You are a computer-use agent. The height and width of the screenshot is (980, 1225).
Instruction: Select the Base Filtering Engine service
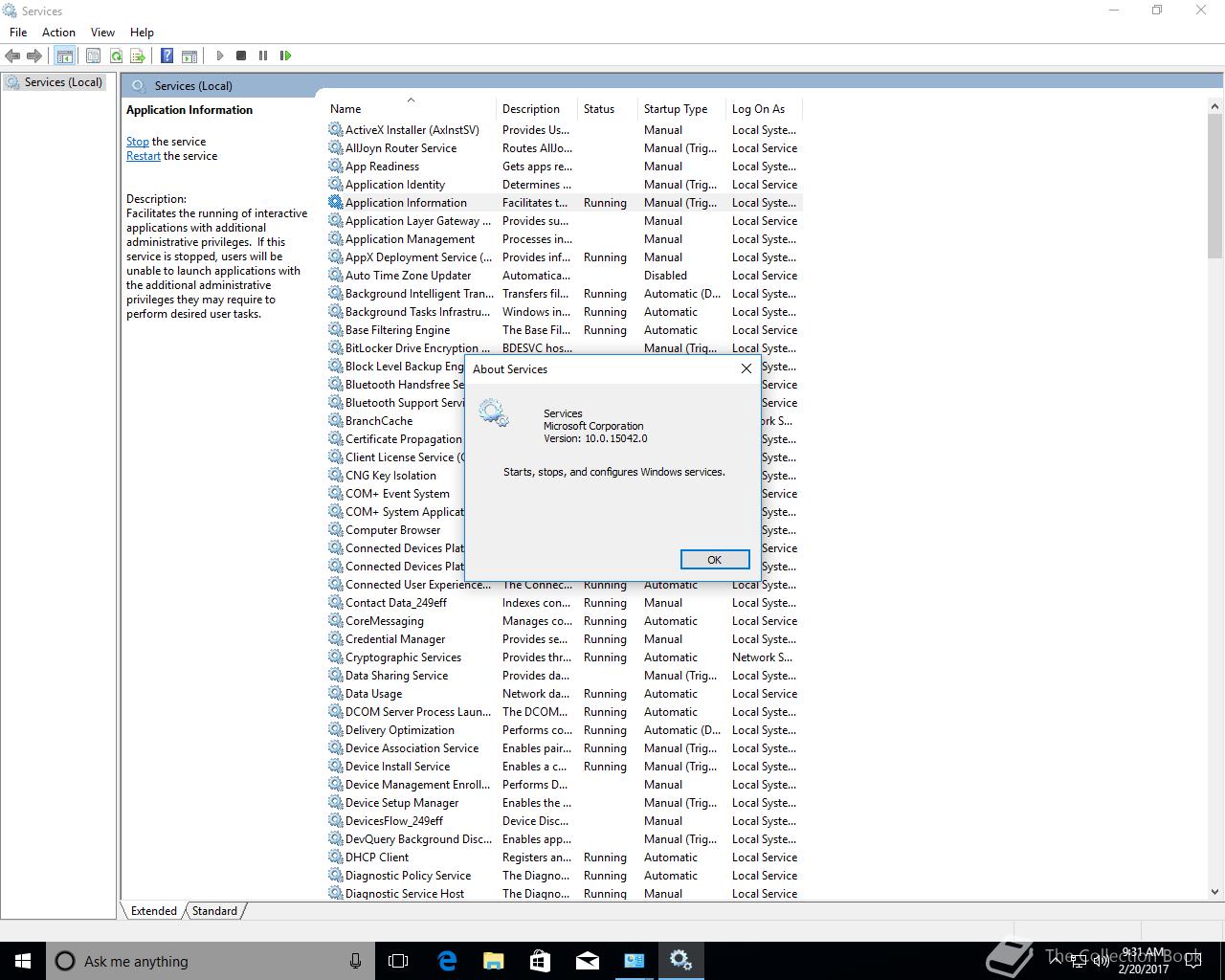(x=564, y=330)
